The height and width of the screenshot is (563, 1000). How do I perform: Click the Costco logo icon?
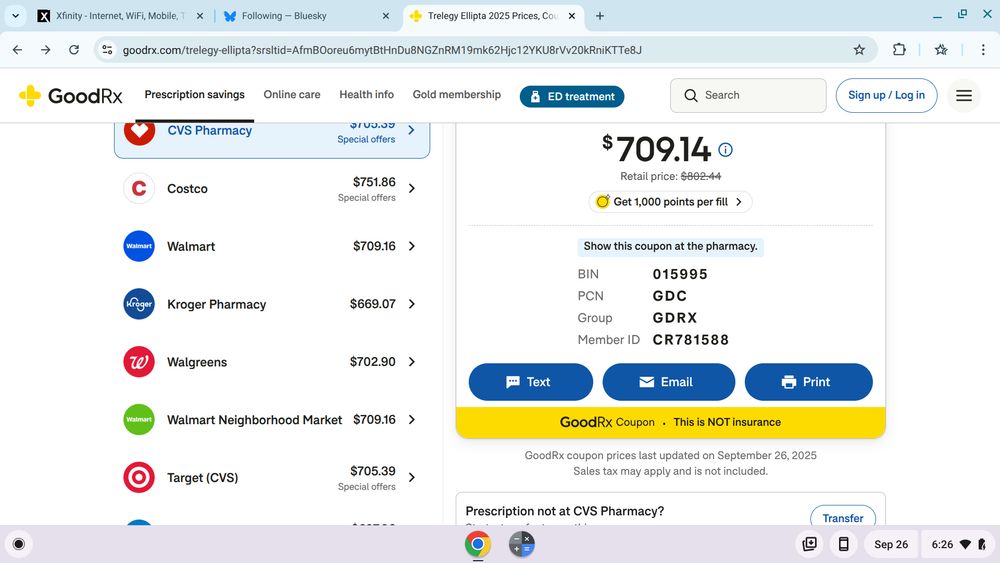pyautogui.click(x=139, y=188)
